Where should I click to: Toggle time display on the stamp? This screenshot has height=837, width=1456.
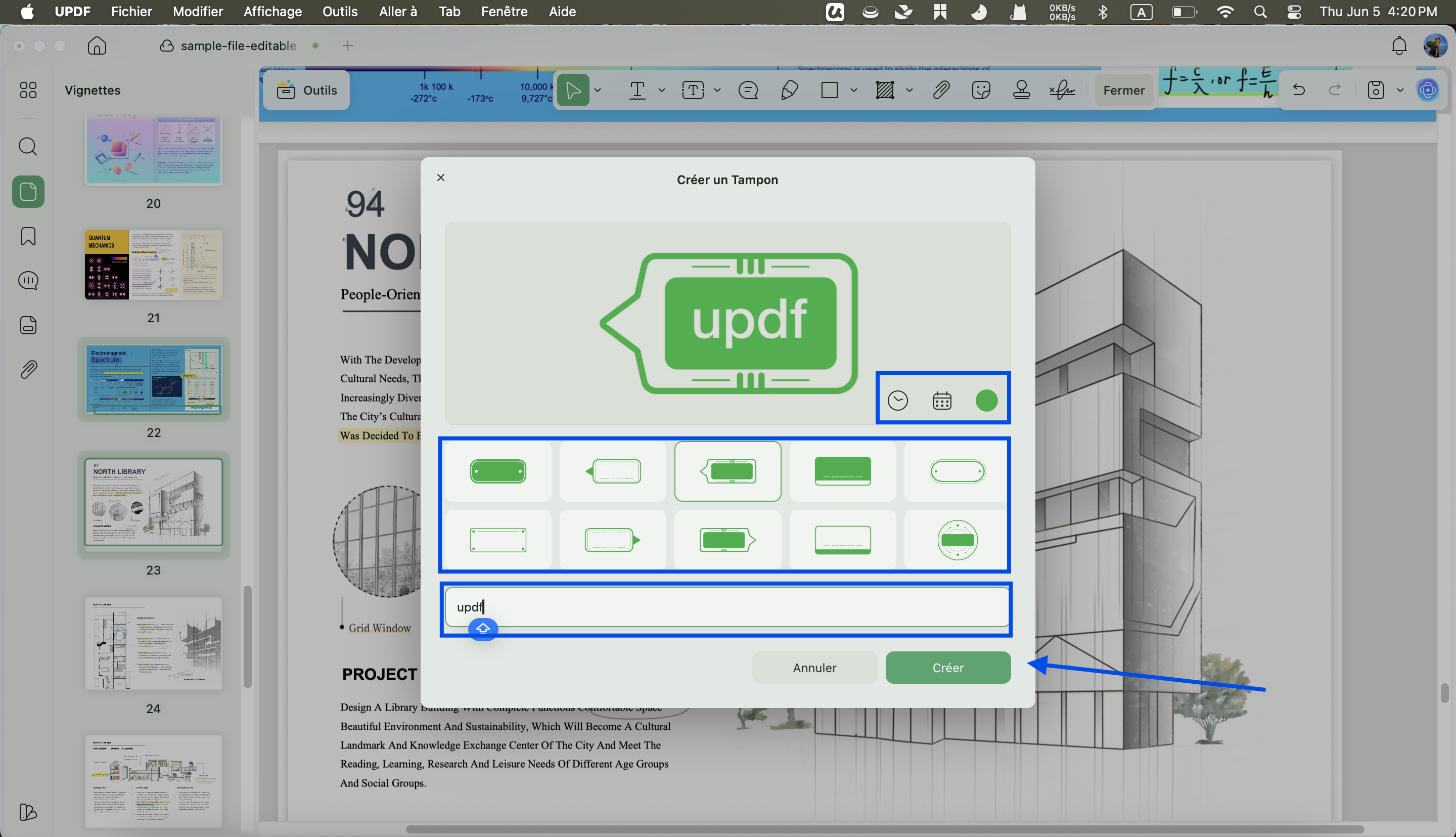point(897,400)
